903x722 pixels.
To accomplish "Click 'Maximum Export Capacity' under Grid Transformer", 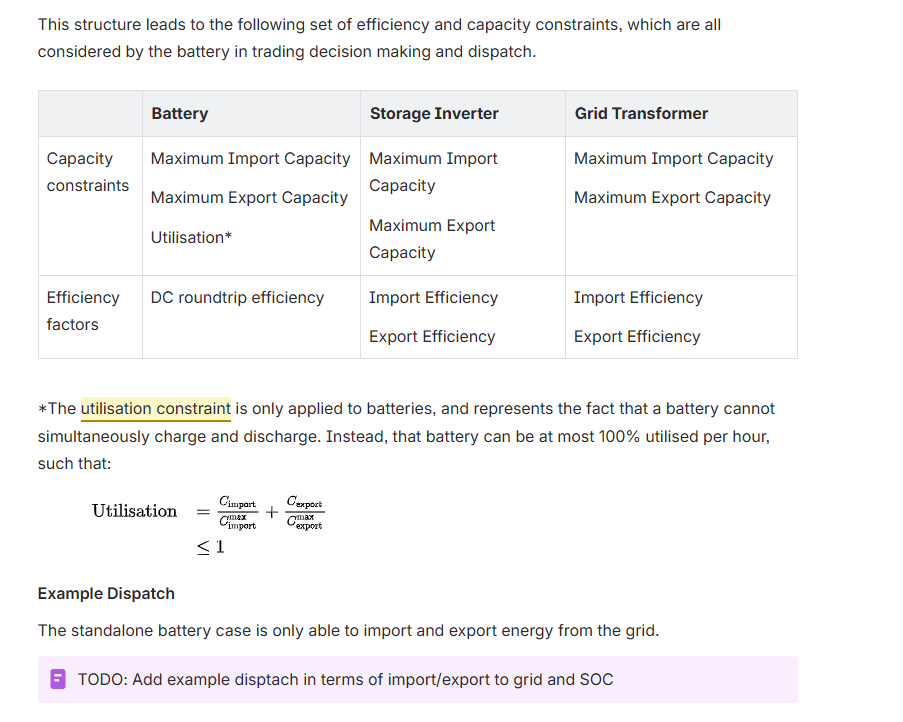I will click(x=672, y=197).
